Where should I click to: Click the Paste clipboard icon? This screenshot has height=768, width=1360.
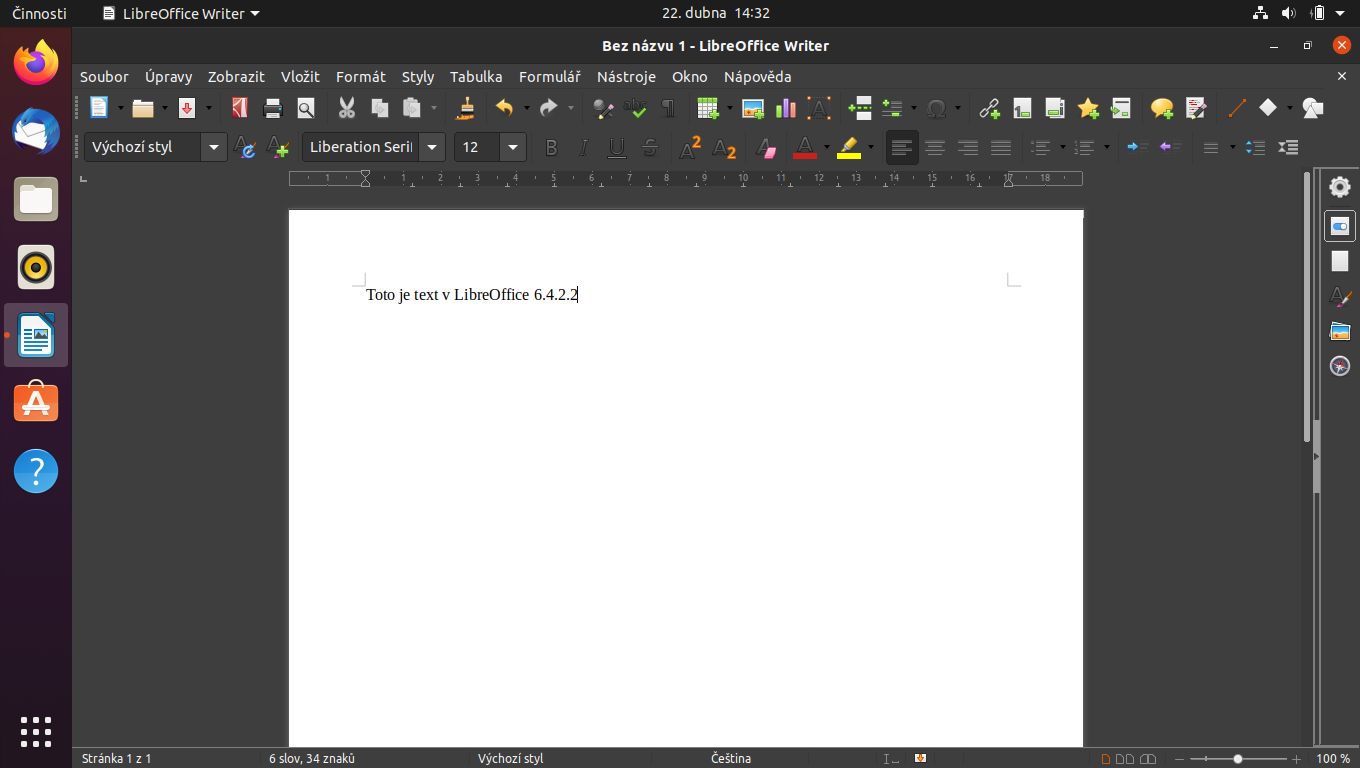(412, 108)
